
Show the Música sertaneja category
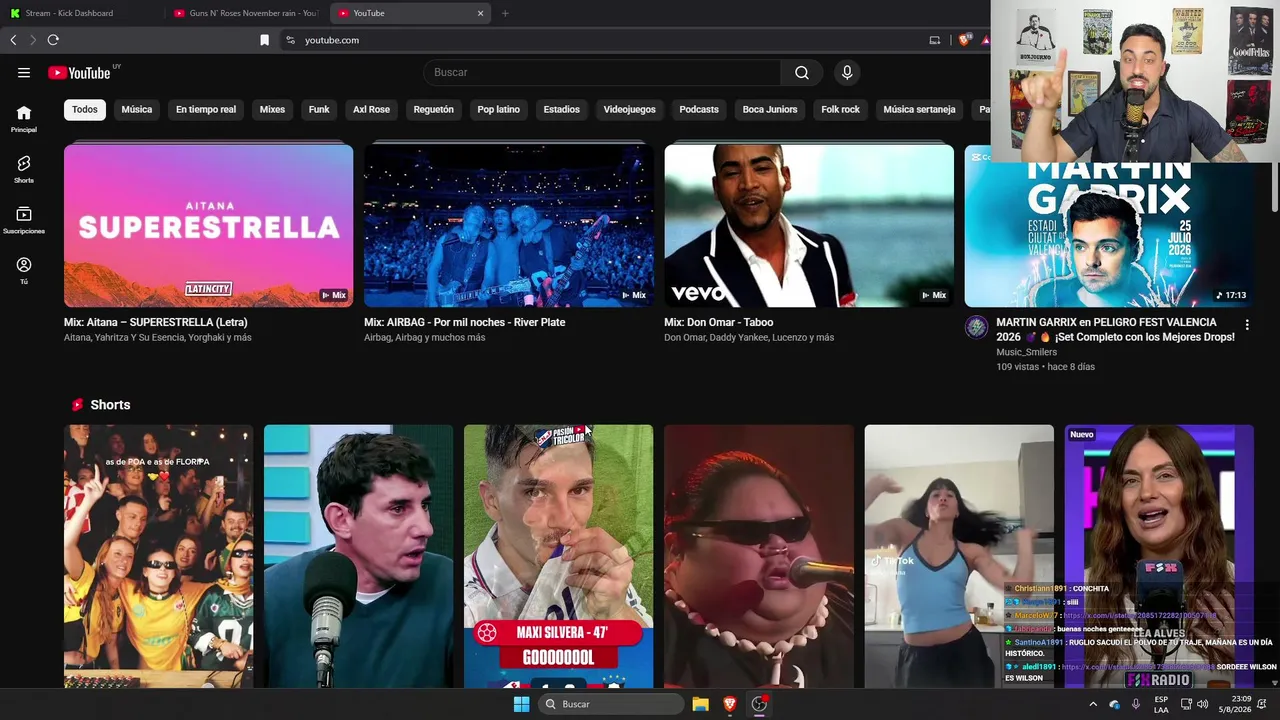[x=920, y=109]
